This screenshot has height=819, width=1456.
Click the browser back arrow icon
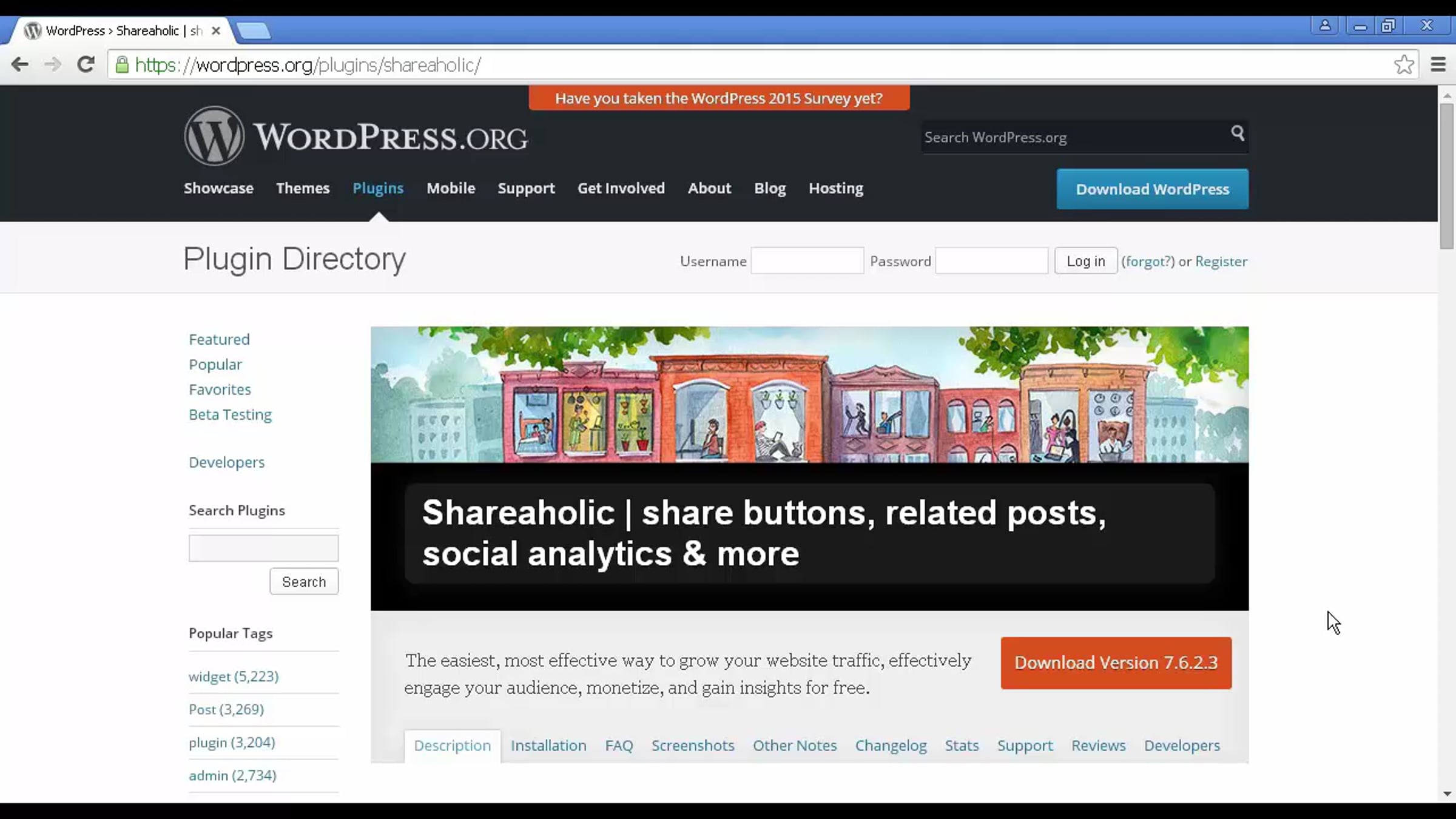pyautogui.click(x=19, y=64)
